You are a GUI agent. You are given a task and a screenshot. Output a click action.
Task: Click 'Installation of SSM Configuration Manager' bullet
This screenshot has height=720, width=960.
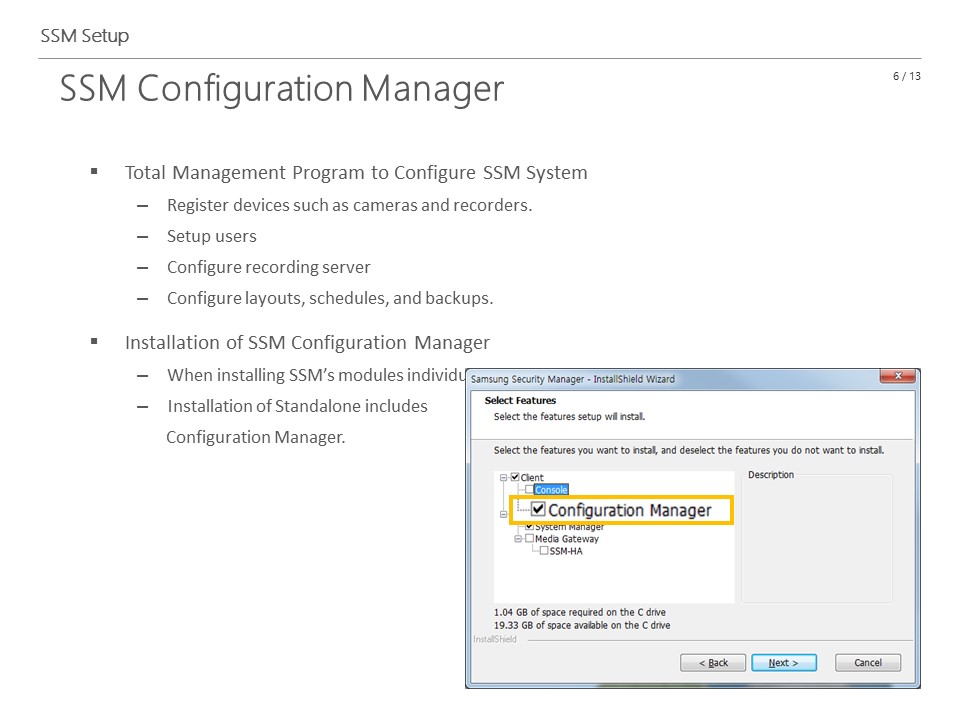307,343
